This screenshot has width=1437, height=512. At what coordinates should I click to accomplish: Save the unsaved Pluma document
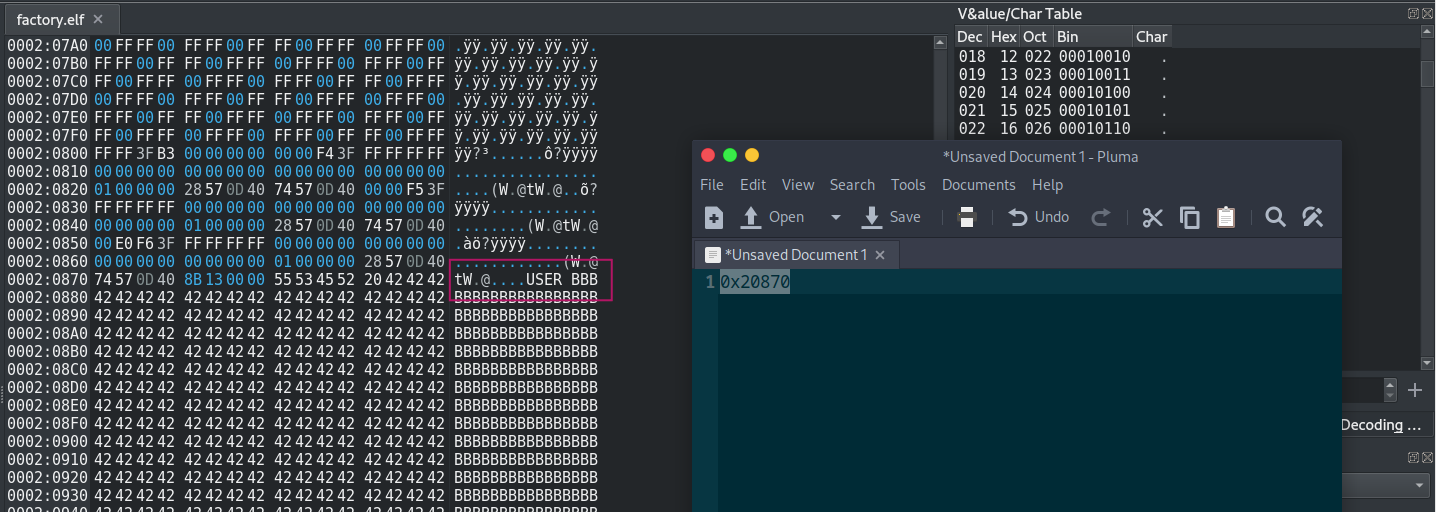(x=890, y=217)
